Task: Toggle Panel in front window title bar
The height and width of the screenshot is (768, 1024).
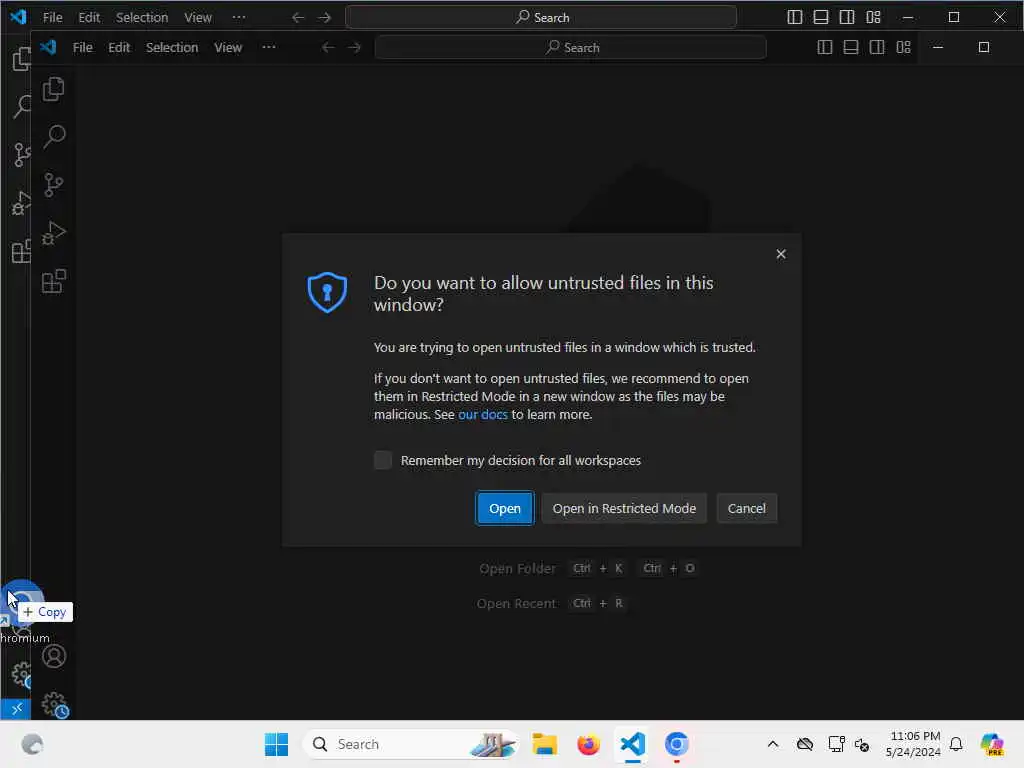Action: 851,47
